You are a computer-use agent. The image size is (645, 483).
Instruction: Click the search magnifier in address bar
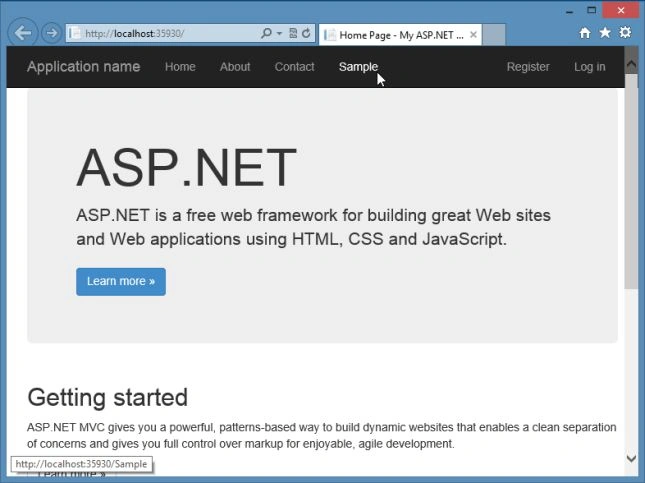click(x=266, y=33)
